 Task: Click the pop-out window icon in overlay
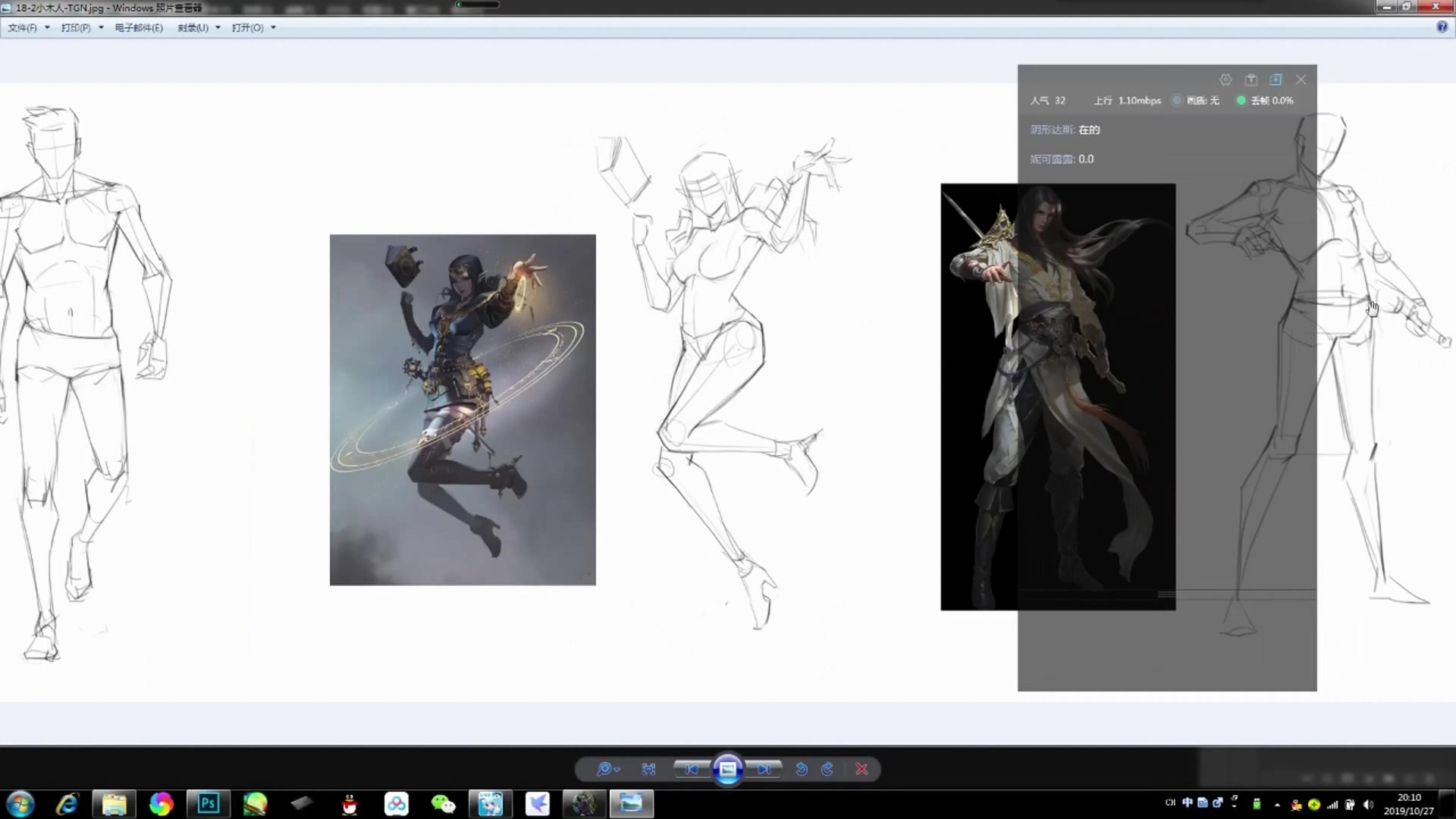click(1276, 80)
